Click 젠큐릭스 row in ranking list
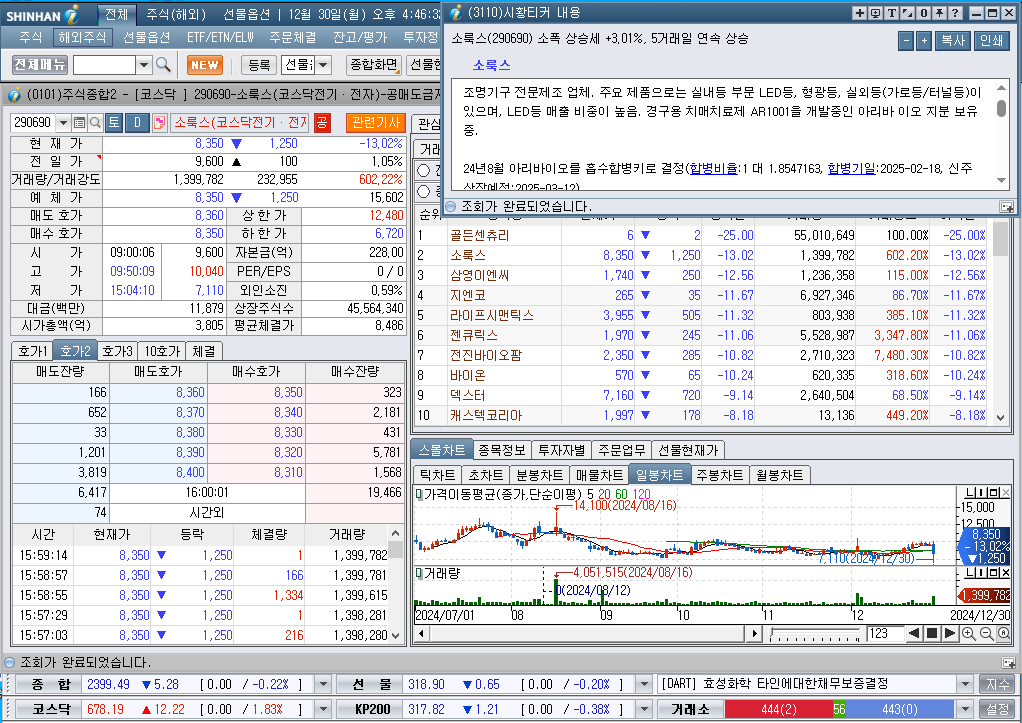 tap(703, 335)
